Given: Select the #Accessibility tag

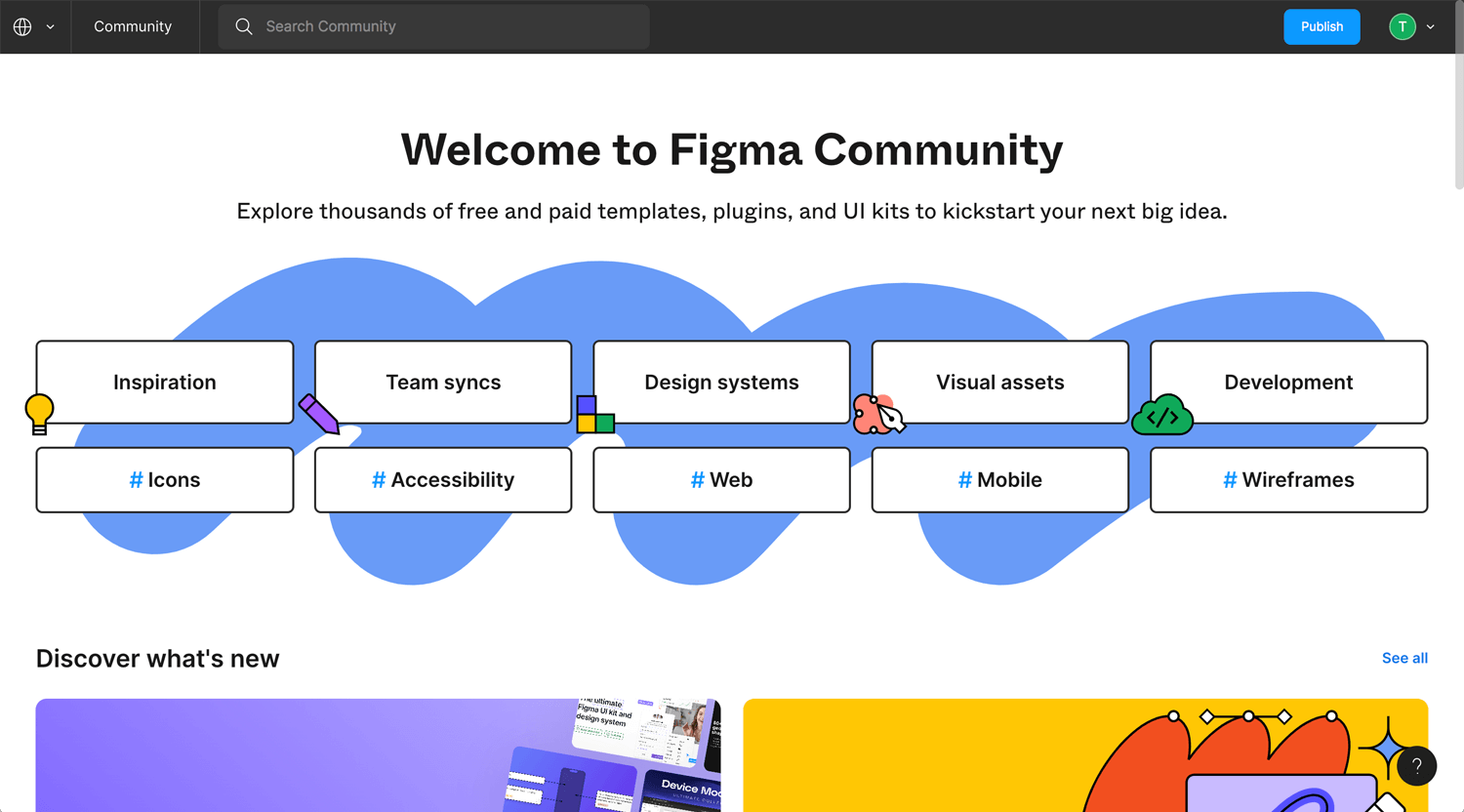Looking at the screenshot, I should pyautogui.click(x=443, y=479).
